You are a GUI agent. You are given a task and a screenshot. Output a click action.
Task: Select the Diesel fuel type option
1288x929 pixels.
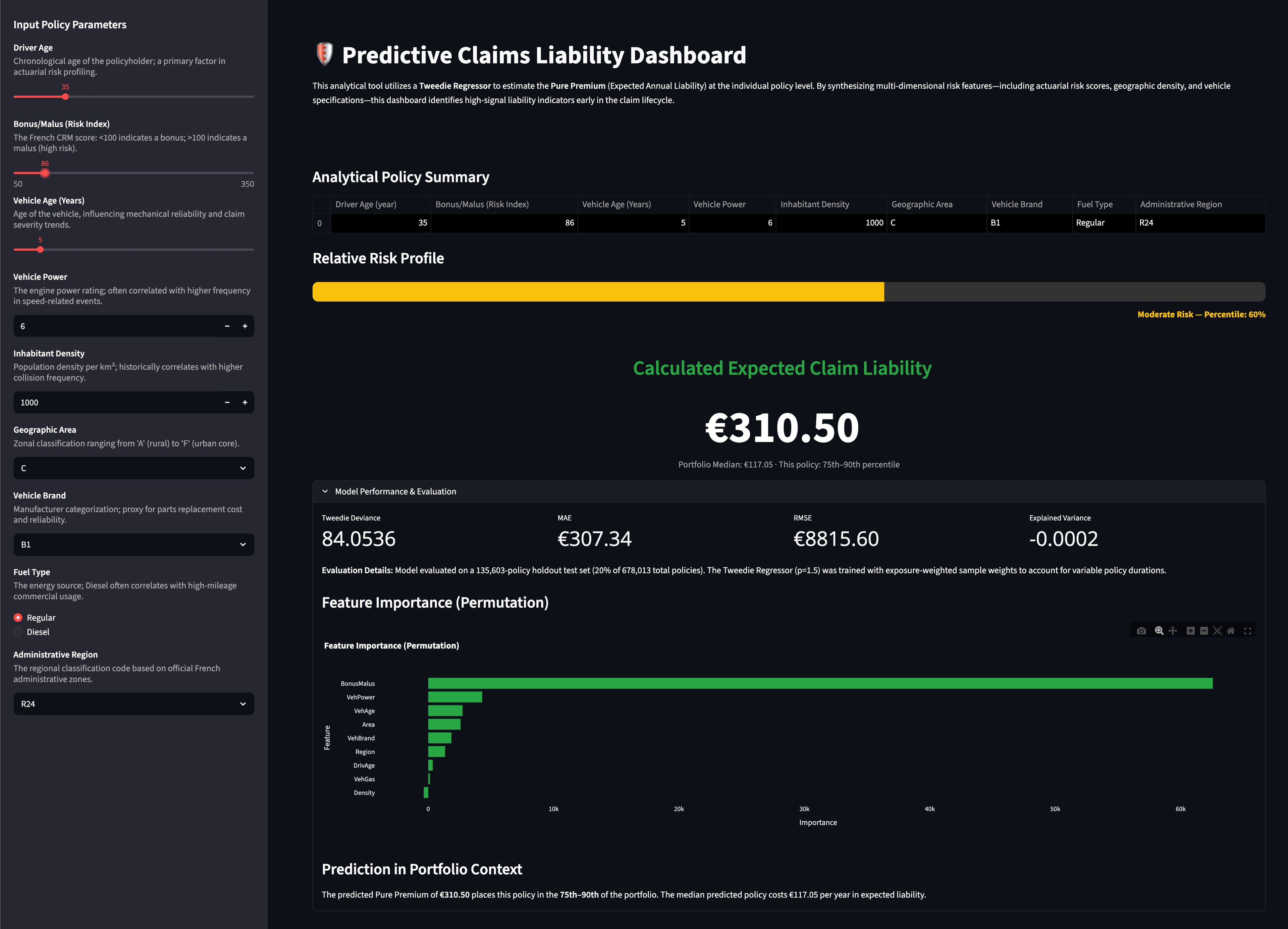pos(17,632)
